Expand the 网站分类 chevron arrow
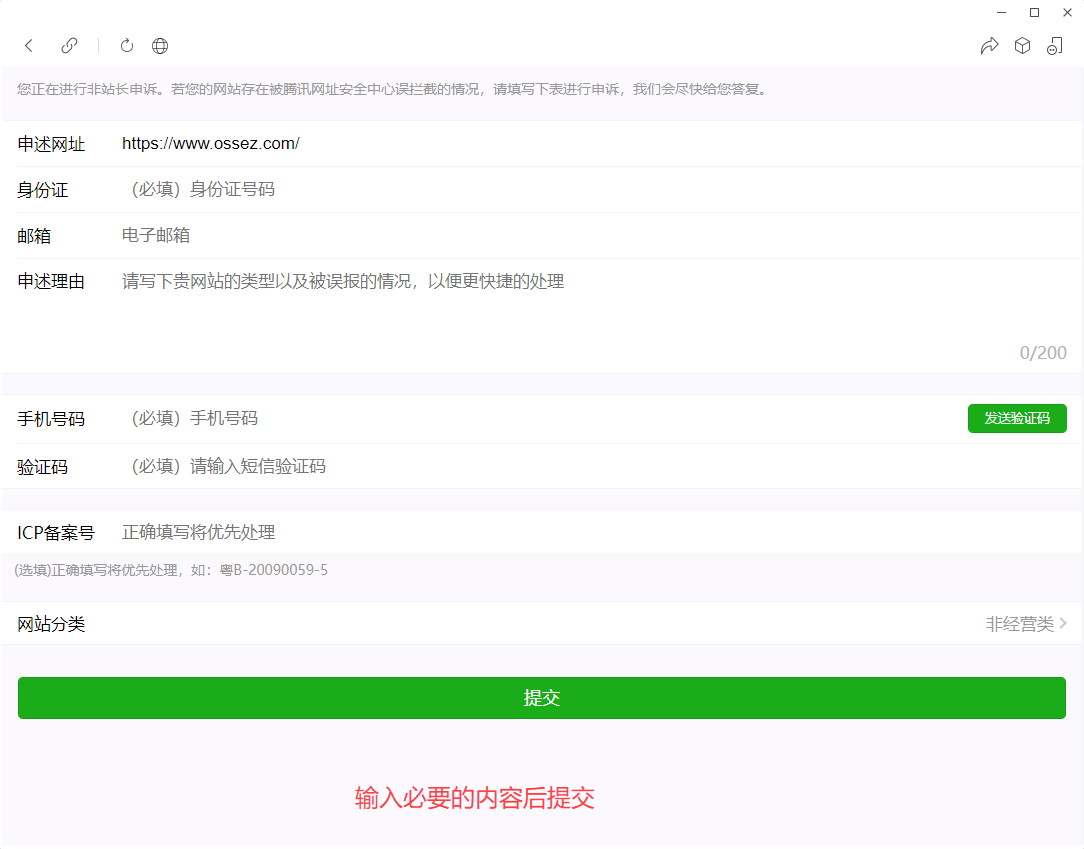The height and width of the screenshot is (849, 1084). click(x=1063, y=624)
